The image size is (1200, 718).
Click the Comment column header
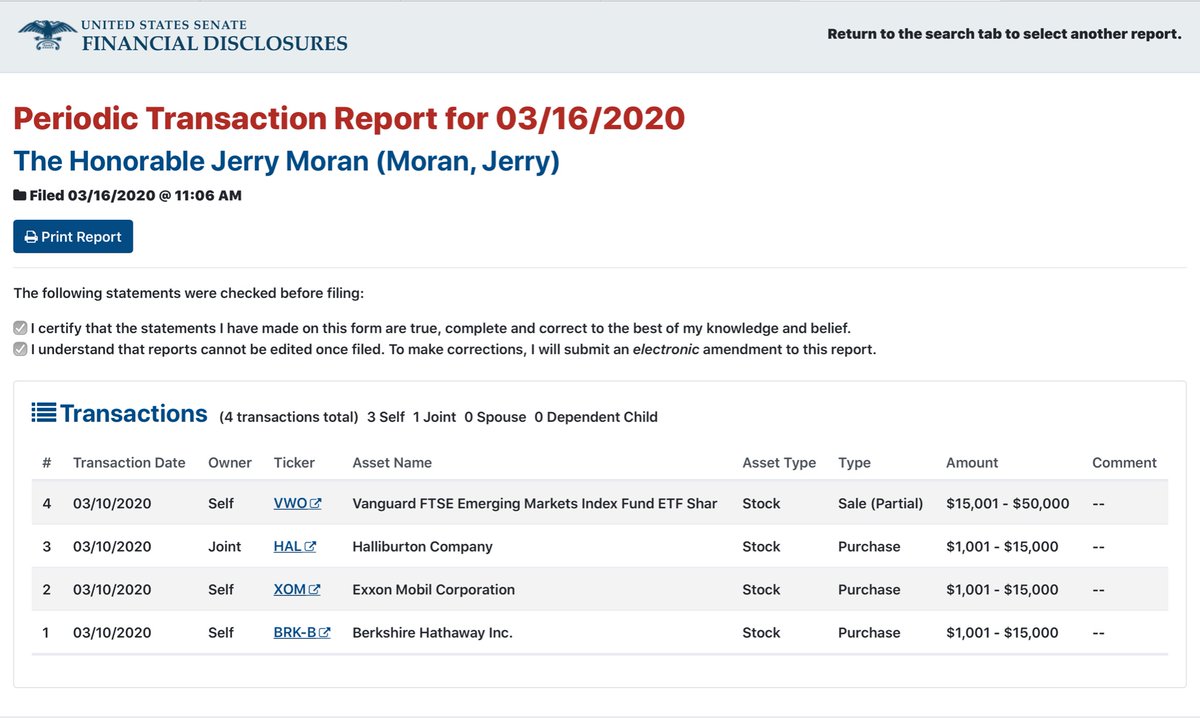[x=1124, y=463]
